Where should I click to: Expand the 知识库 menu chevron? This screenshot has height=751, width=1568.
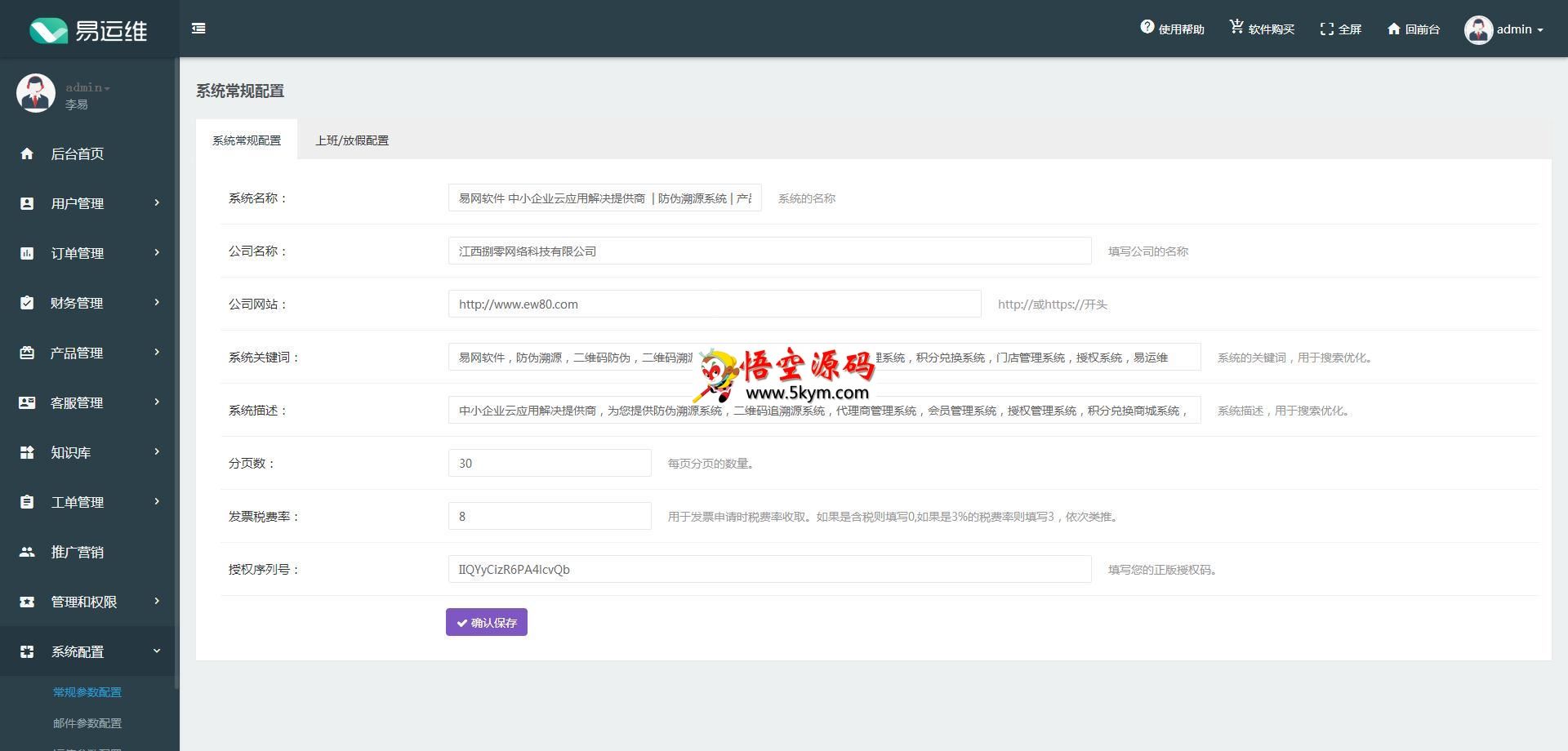click(x=157, y=451)
